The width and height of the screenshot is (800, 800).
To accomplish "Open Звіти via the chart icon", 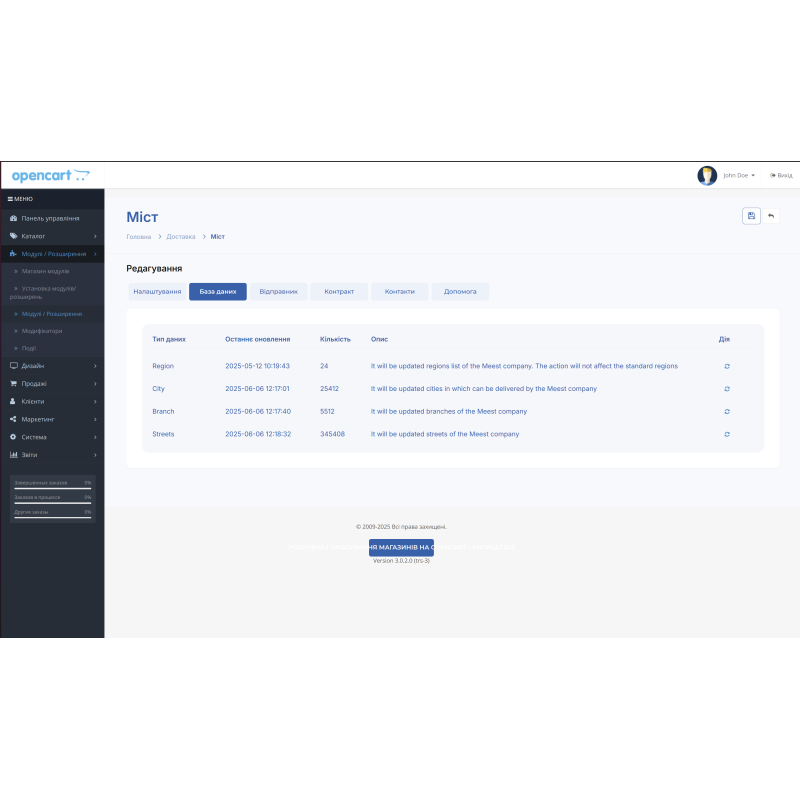I will point(12,454).
